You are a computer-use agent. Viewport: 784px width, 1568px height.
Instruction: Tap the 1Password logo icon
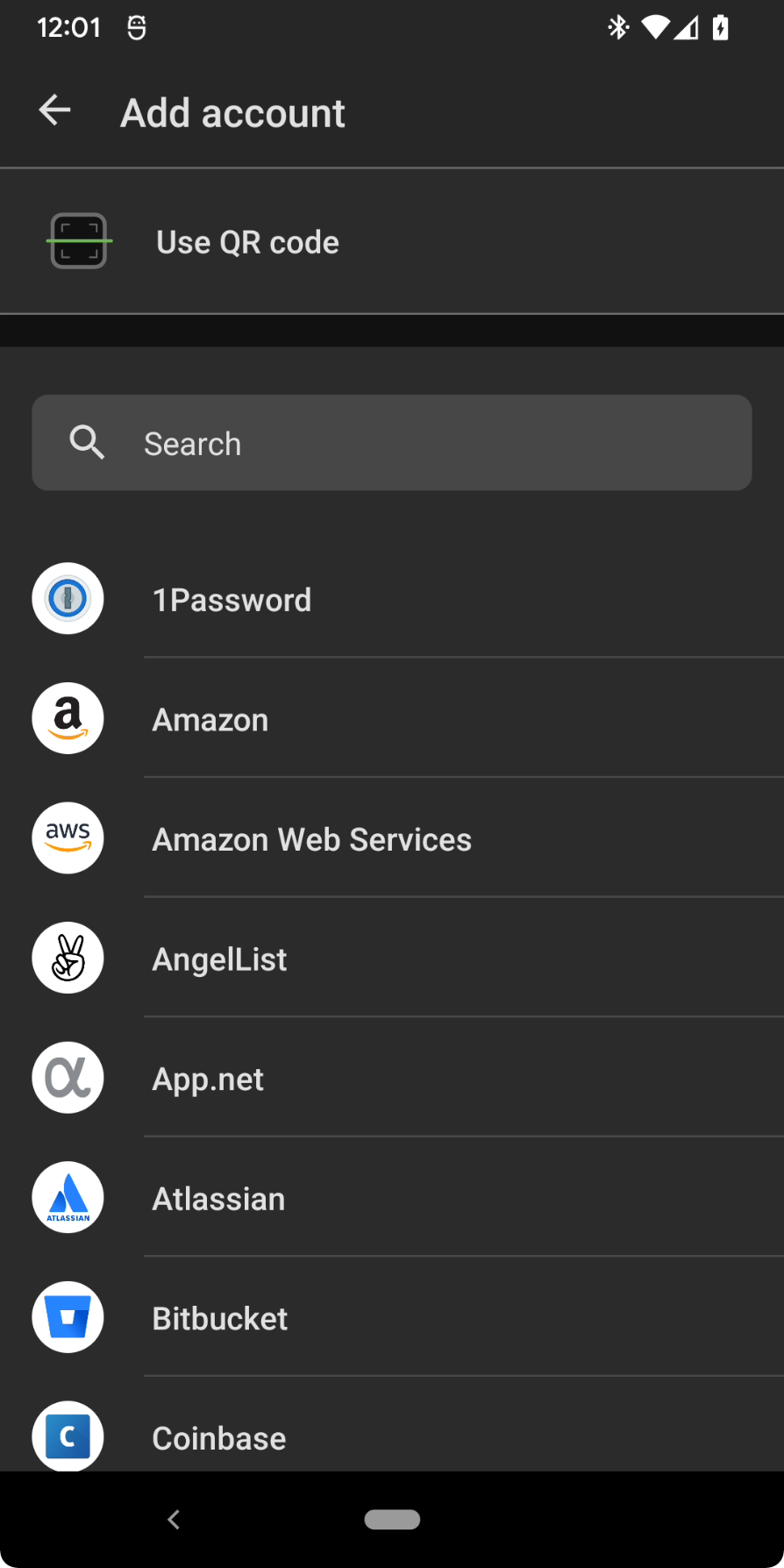[68, 599]
